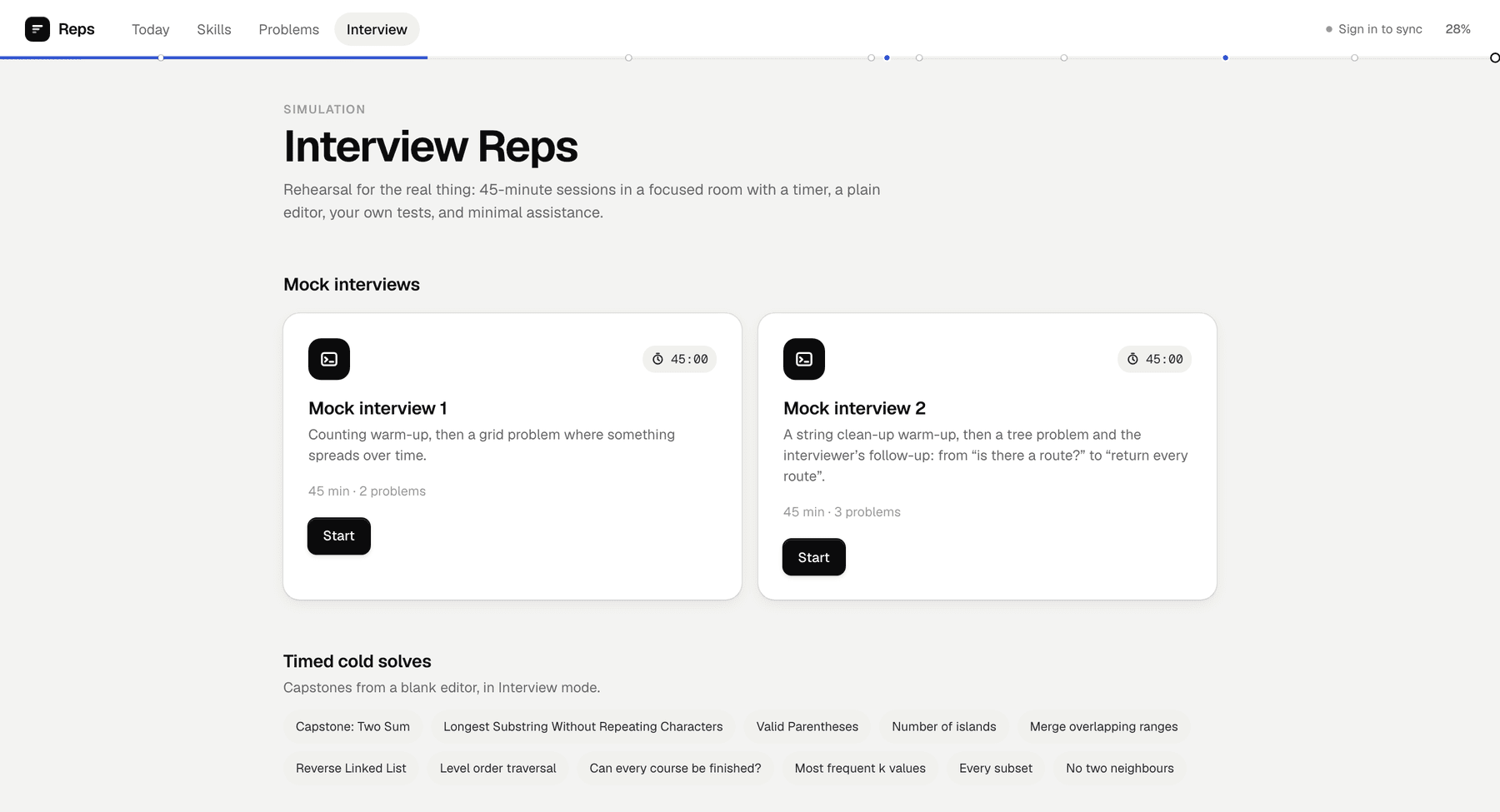The width and height of the screenshot is (1500, 812).
Task: Open Most frequent k values chip
Action: pyautogui.click(x=860, y=768)
